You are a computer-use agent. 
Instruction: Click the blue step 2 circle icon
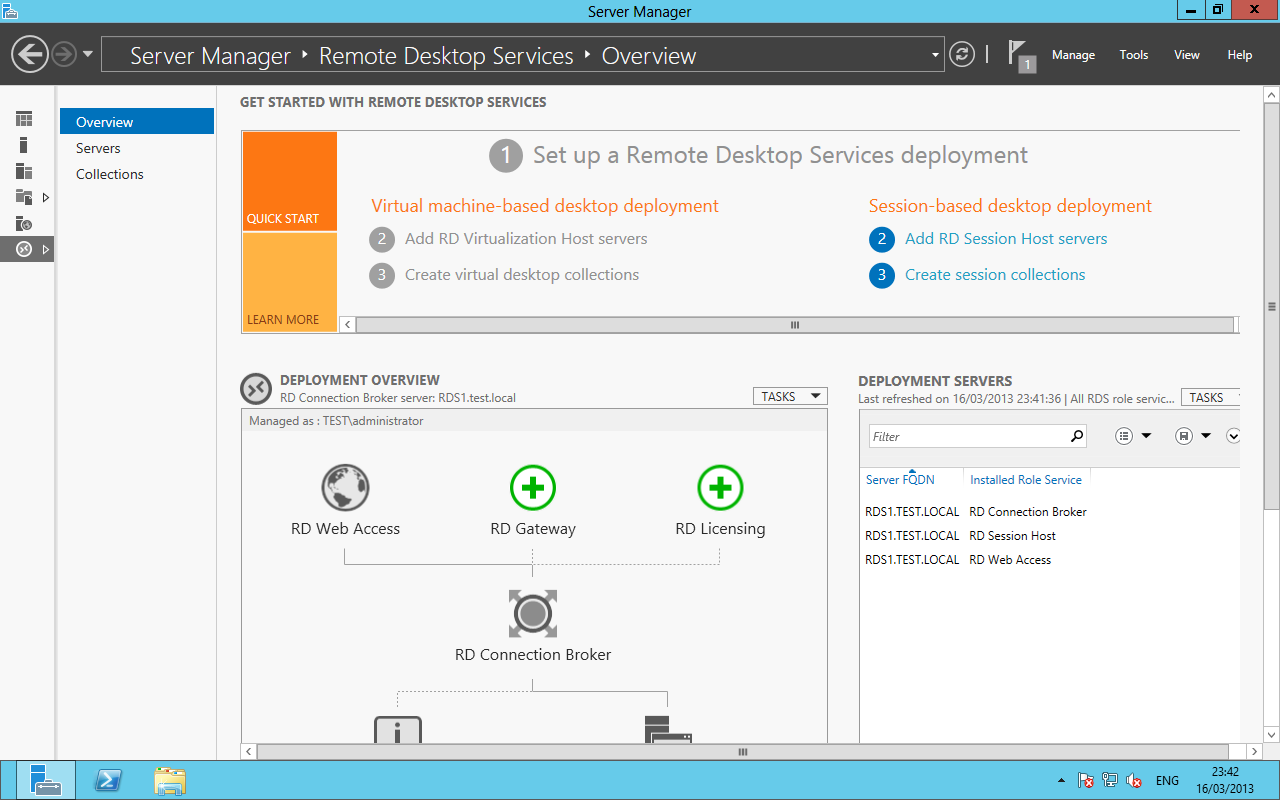point(882,239)
